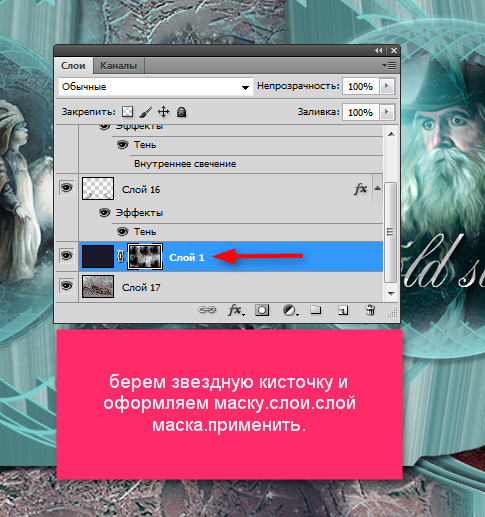The height and width of the screenshot is (517, 485).
Task: Open blend mode dropdown Обычные
Action: tap(156, 87)
